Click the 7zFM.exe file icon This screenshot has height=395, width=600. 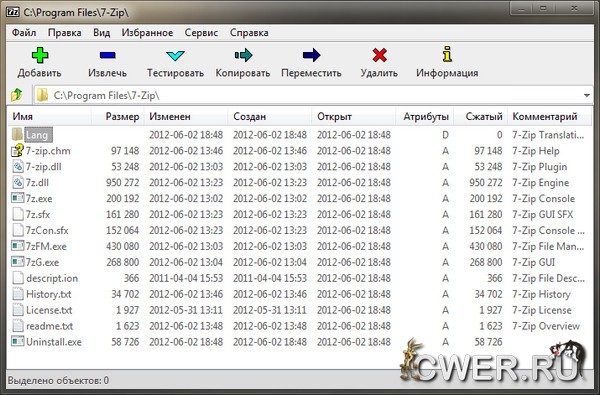coord(18,246)
